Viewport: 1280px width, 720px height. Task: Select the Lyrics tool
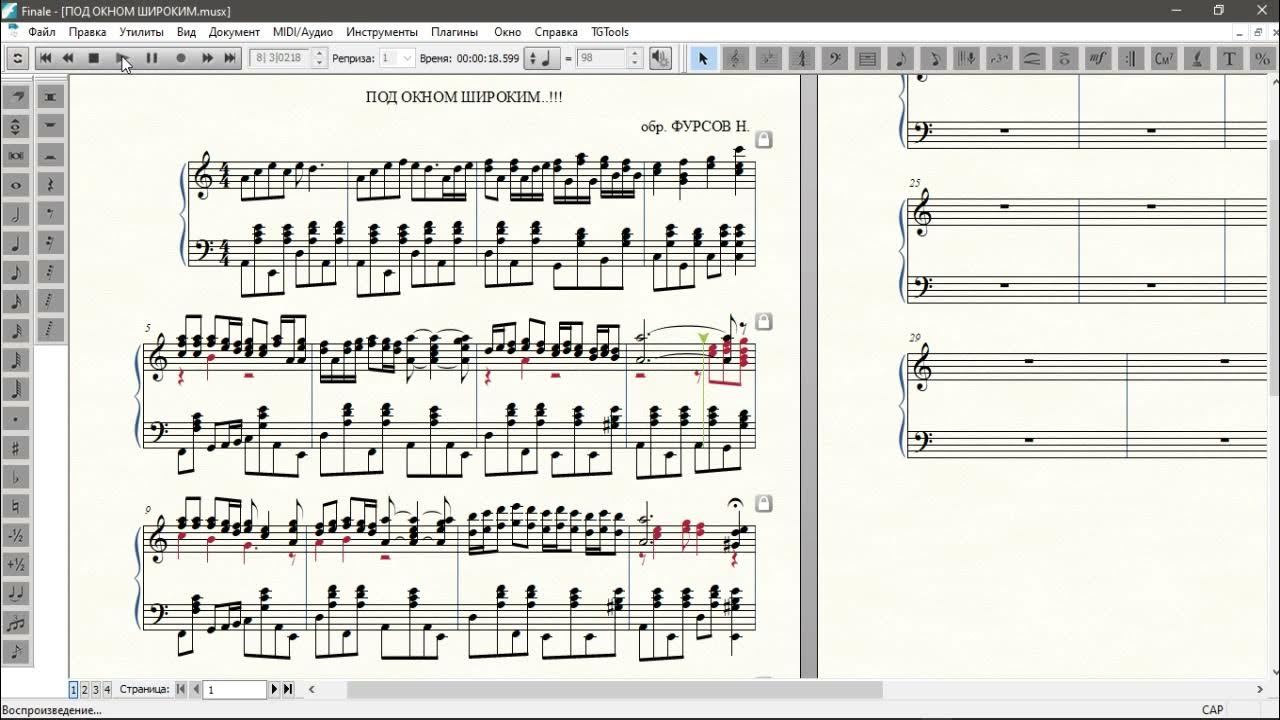1198,58
